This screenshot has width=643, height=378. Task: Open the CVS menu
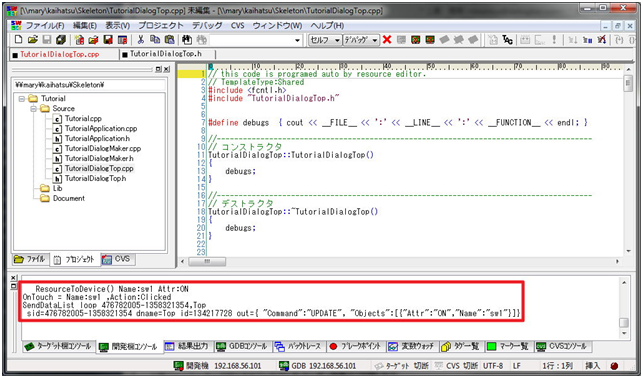click(x=237, y=25)
